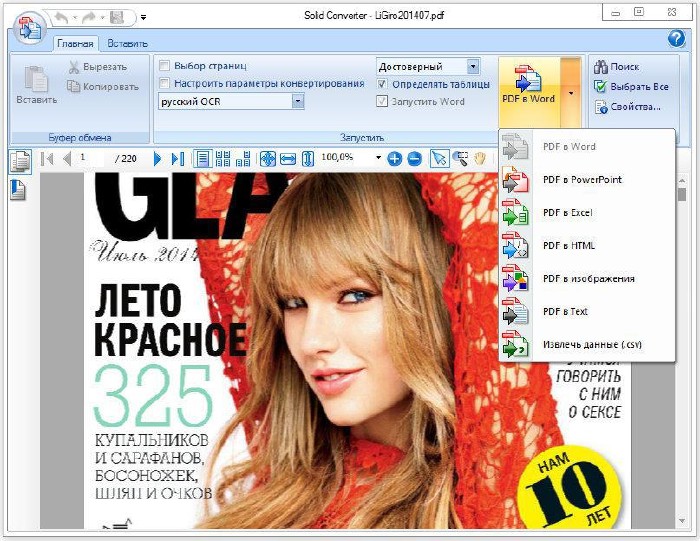Open the help question mark icon
This screenshot has width=700, height=541.
coord(676,39)
